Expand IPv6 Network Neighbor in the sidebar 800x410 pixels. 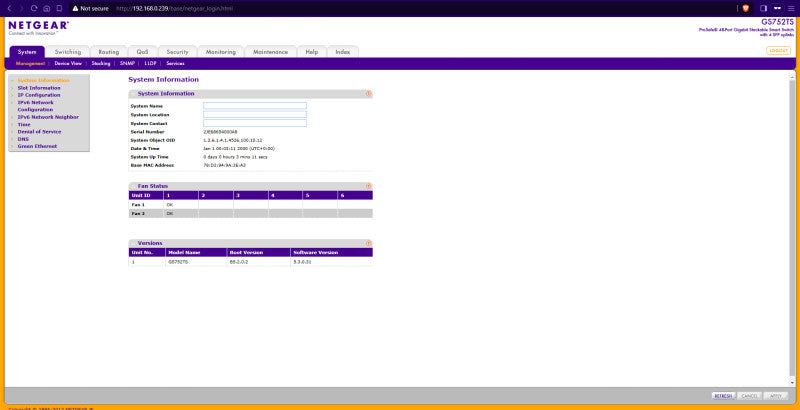point(48,117)
